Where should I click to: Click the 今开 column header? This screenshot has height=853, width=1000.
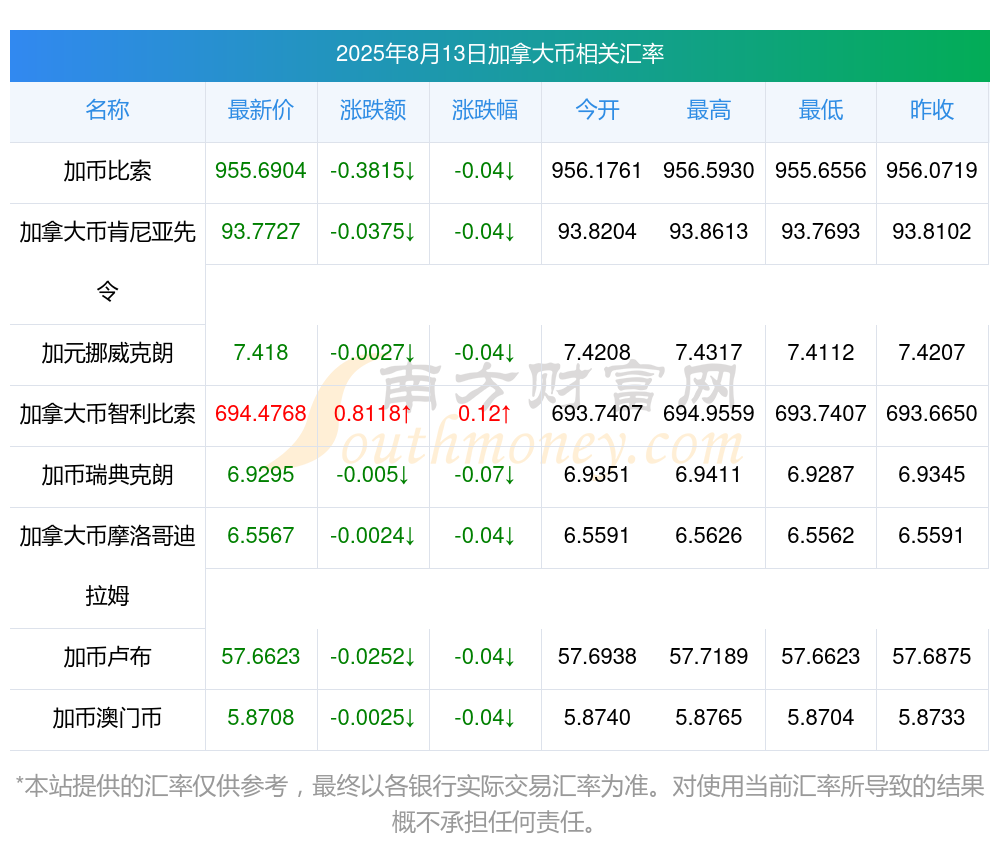[597, 110]
